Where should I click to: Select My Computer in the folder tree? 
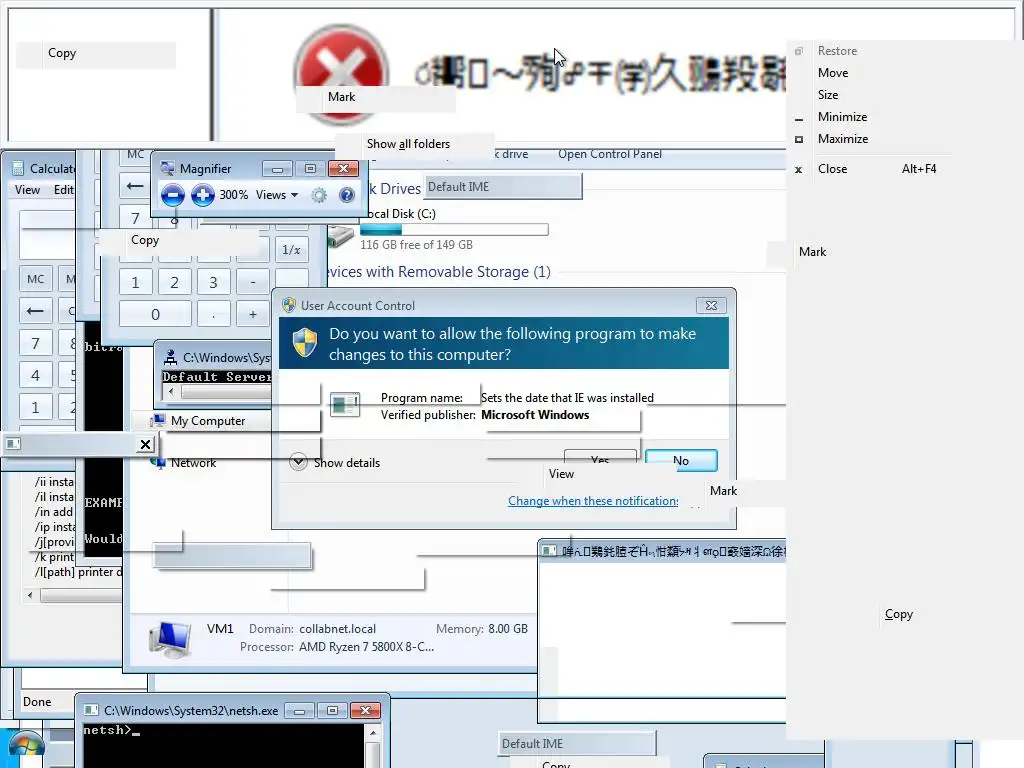tap(208, 421)
